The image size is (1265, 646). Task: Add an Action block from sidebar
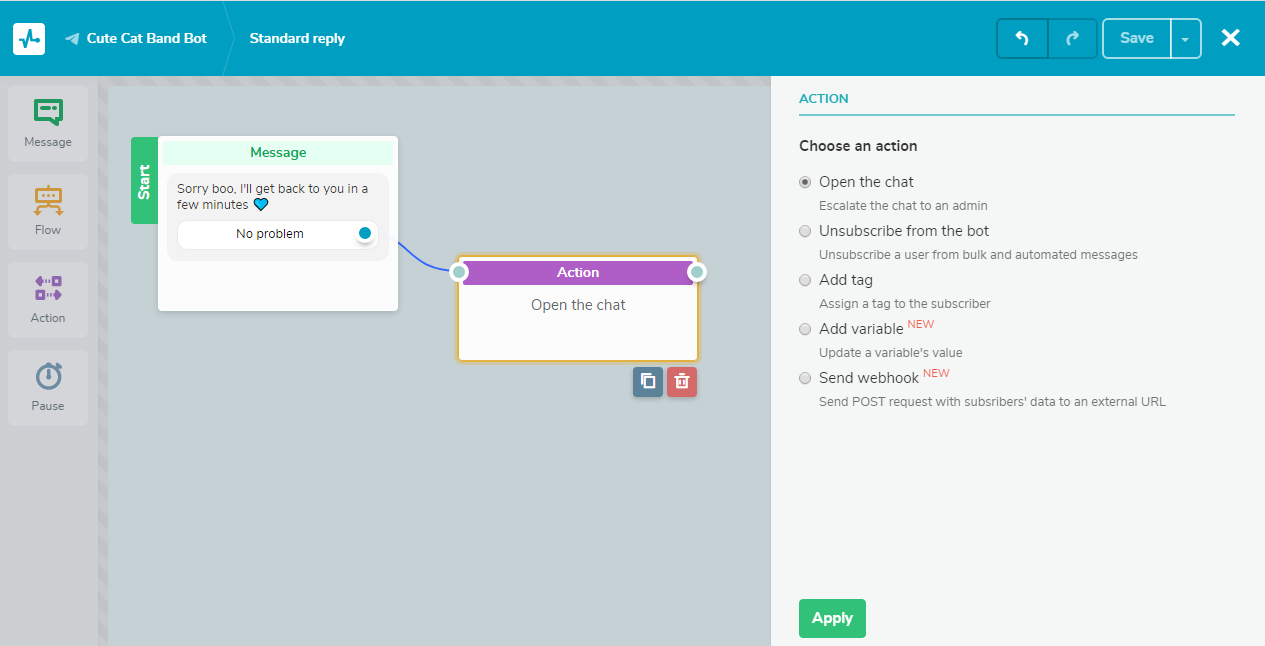point(48,299)
